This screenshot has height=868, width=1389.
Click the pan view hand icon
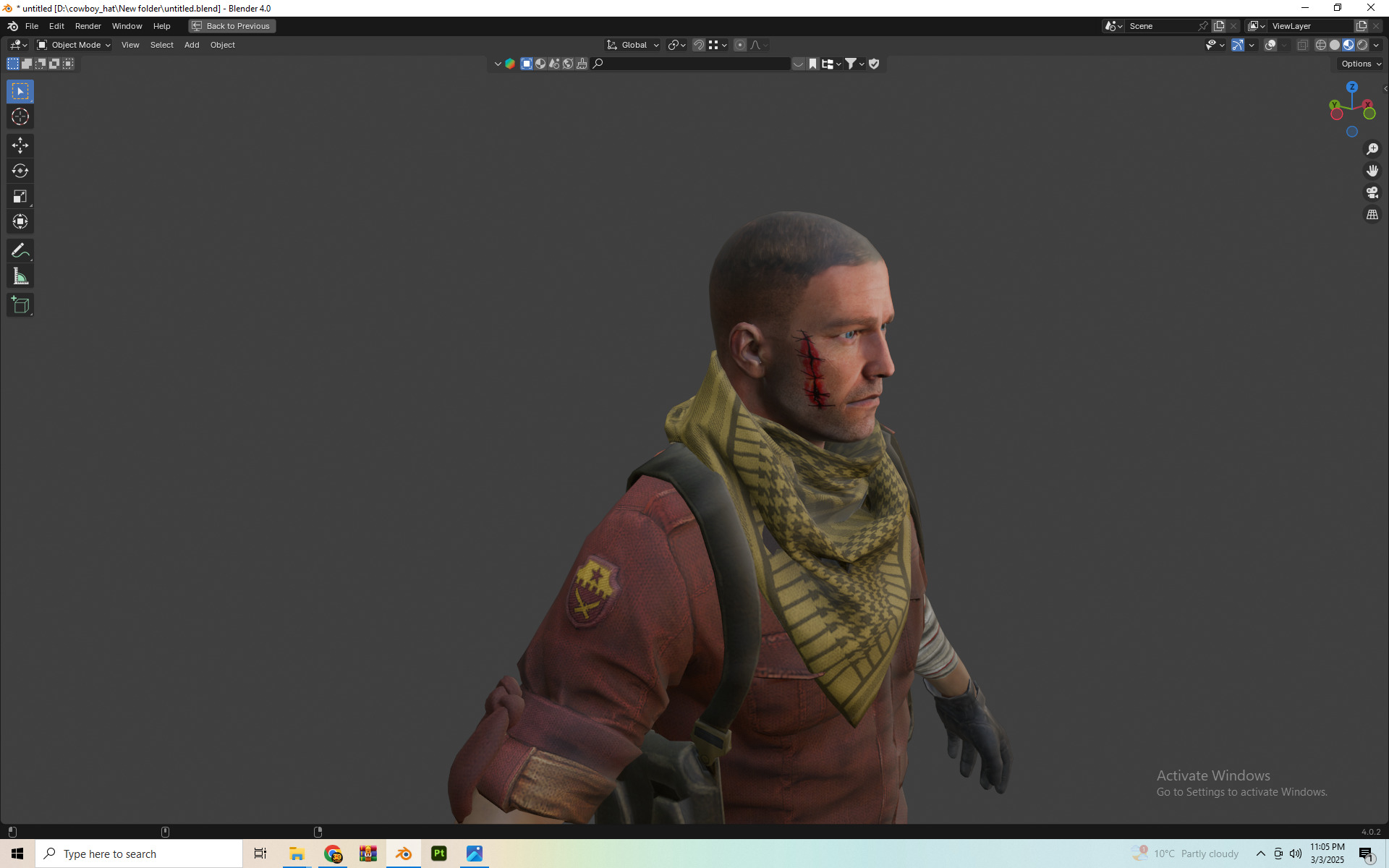(x=1372, y=171)
